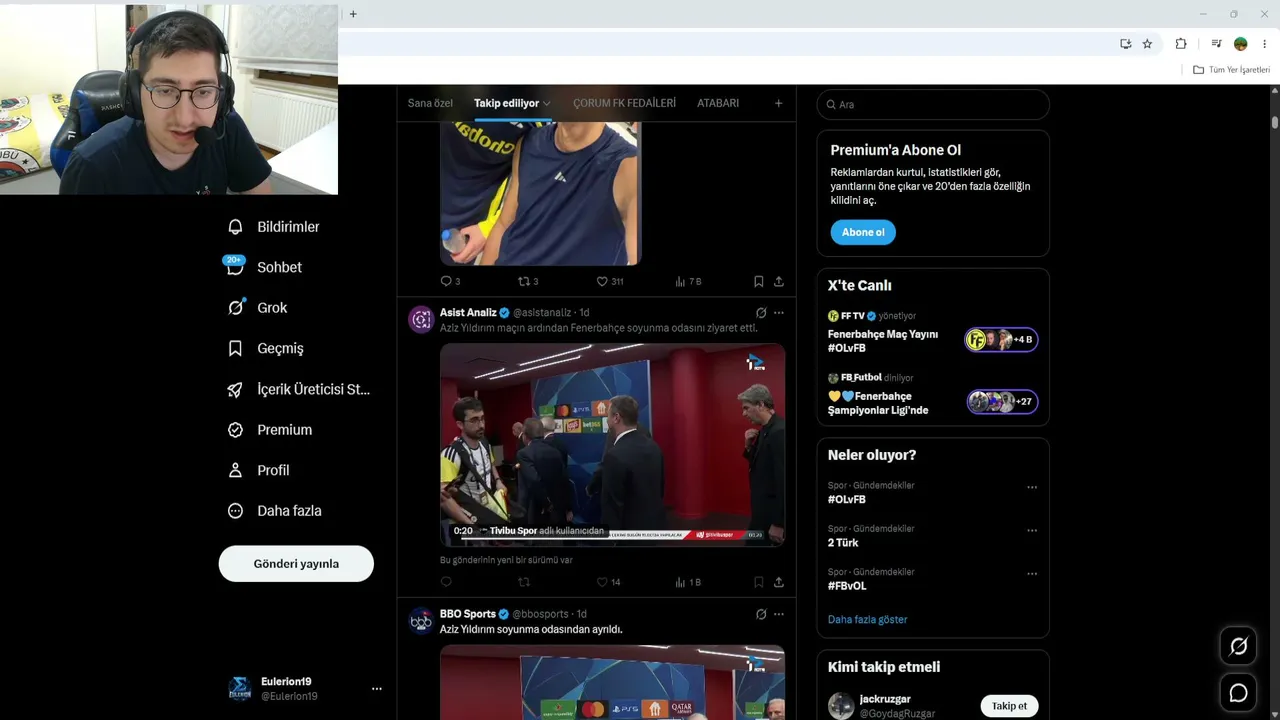This screenshot has height=720, width=1280.
Task: Follow jackruzgar with Takip et
Action: coord(1009,706)
